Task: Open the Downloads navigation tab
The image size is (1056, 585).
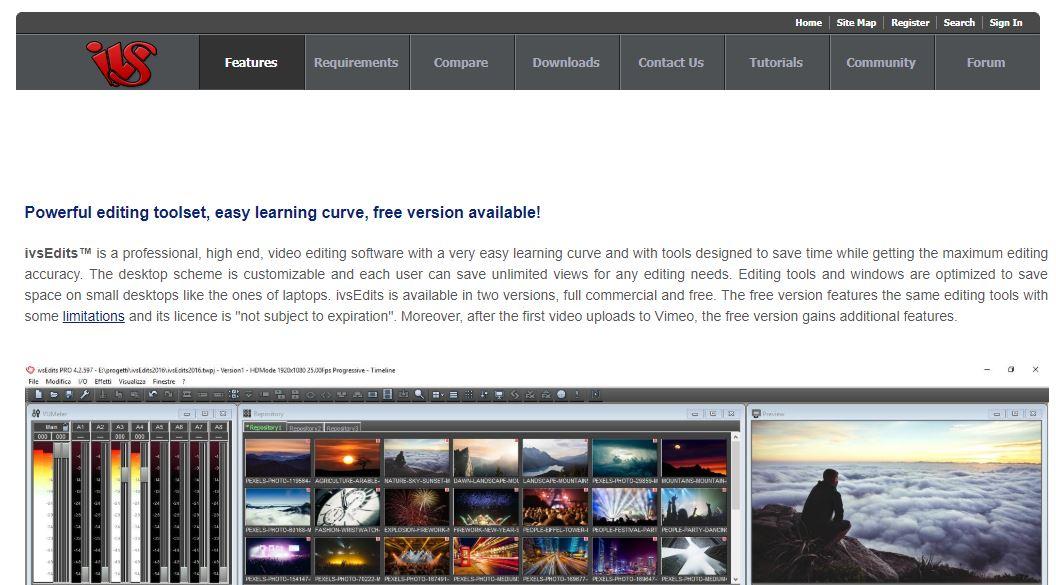Action: click(x=565, y=63)
